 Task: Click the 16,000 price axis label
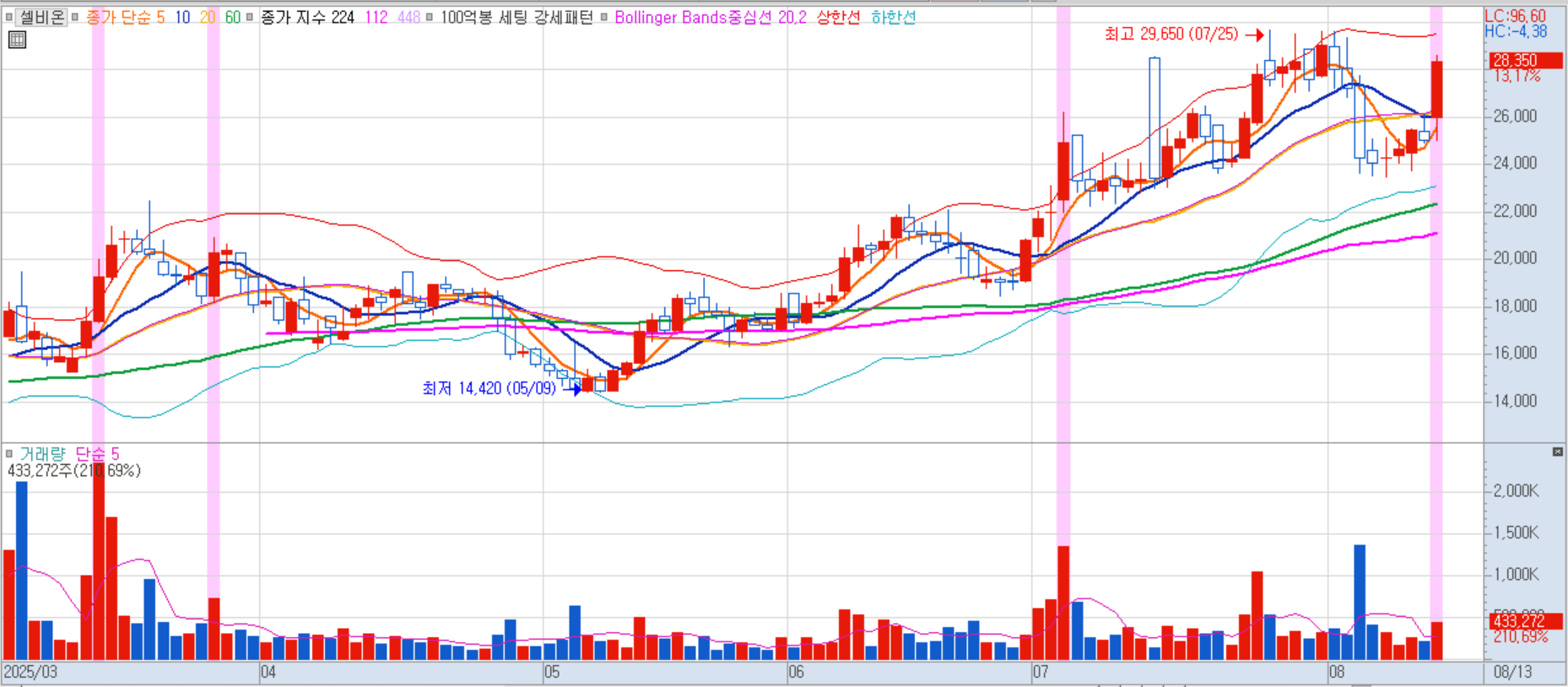tap(1515, 353)
